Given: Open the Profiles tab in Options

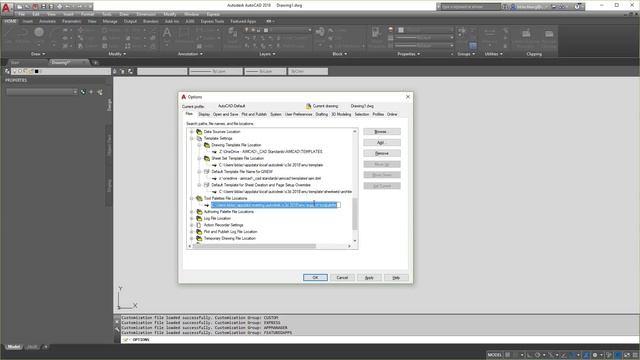Looking at the screenshot, I should tap(378, 114).
